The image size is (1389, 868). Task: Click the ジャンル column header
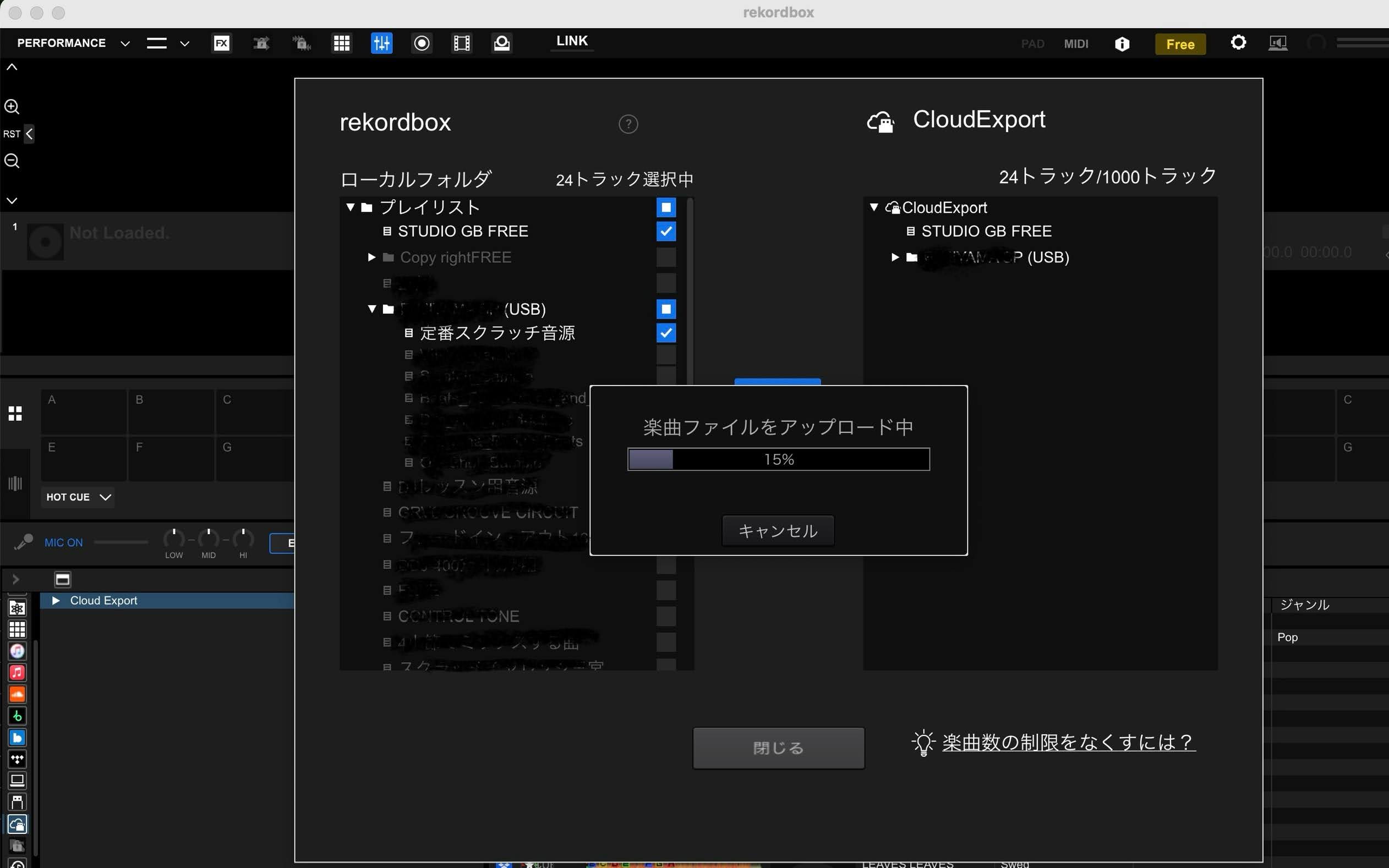click(1305, 605)
